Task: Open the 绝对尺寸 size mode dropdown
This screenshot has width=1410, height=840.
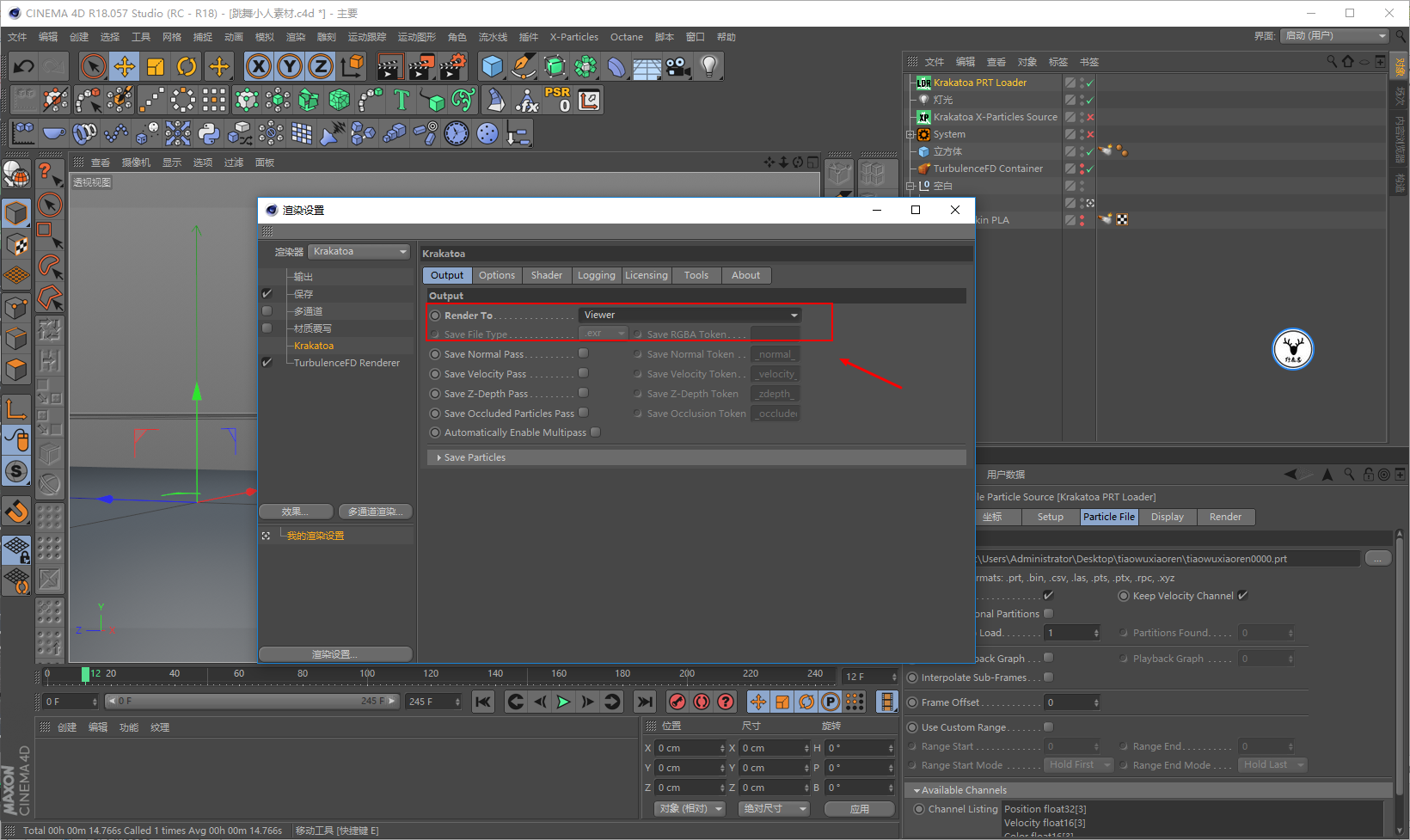Action: point(775,808)
